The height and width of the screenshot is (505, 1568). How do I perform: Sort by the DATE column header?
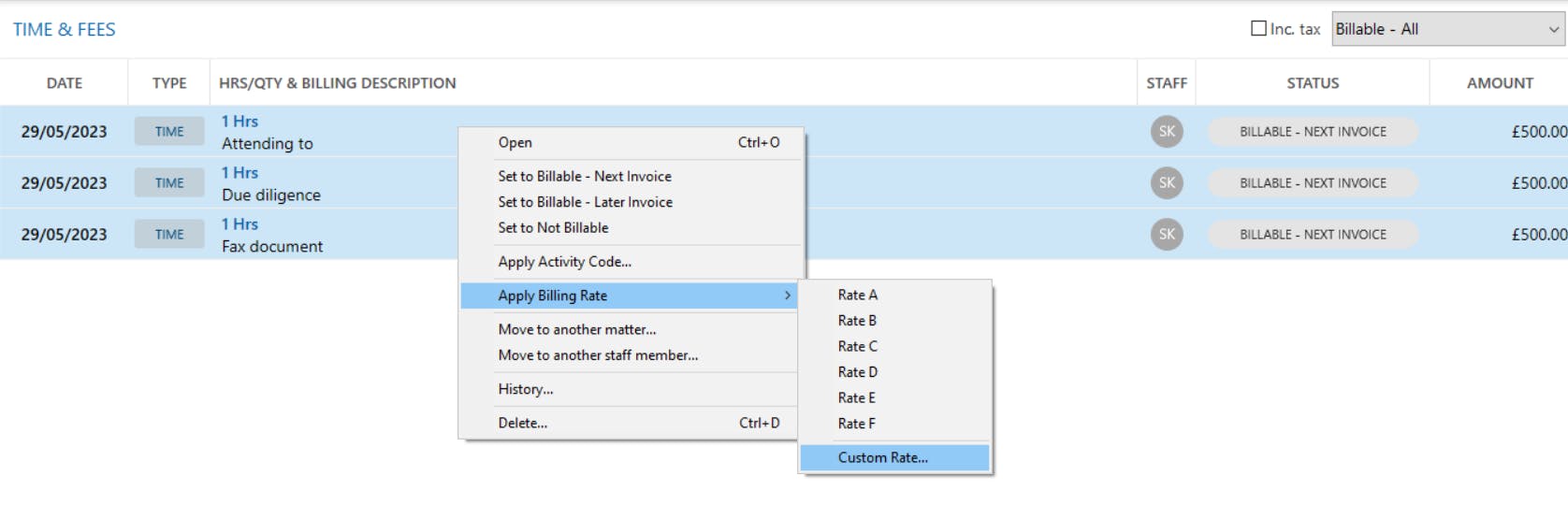(65, 83)
